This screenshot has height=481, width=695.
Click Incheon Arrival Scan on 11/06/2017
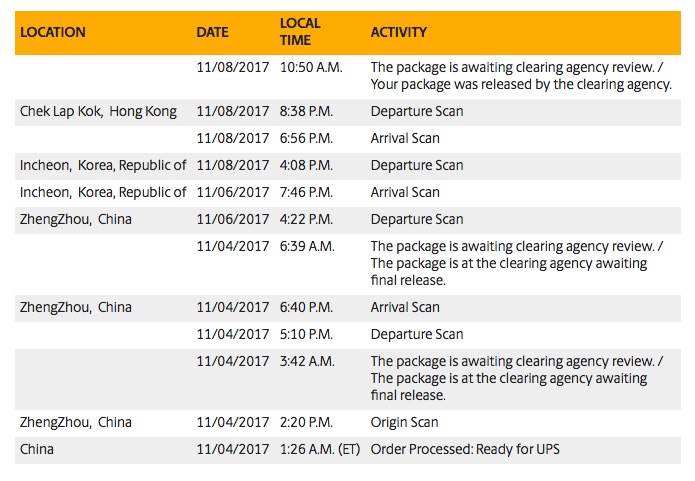pyautogui.click(x=405, y=192)
